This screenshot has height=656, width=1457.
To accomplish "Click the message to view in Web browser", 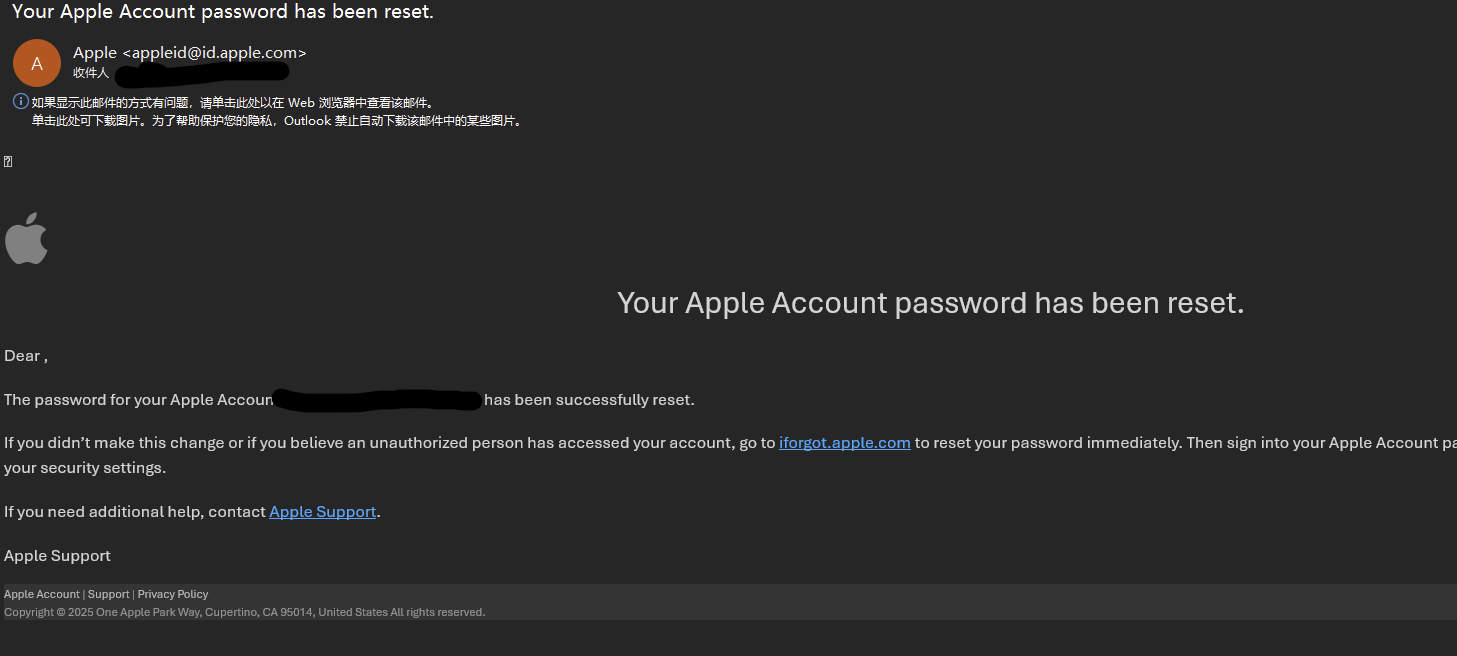I will coord(232,103).
